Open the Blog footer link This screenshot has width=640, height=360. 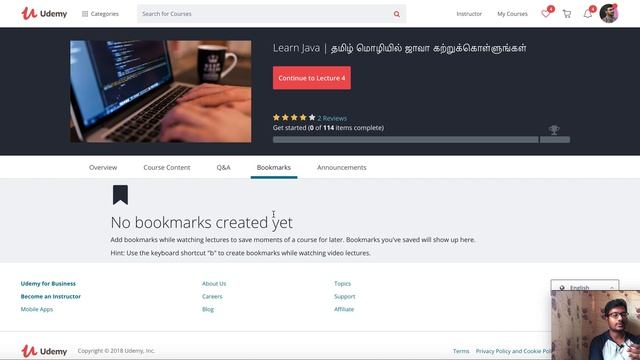pos(208,309)
